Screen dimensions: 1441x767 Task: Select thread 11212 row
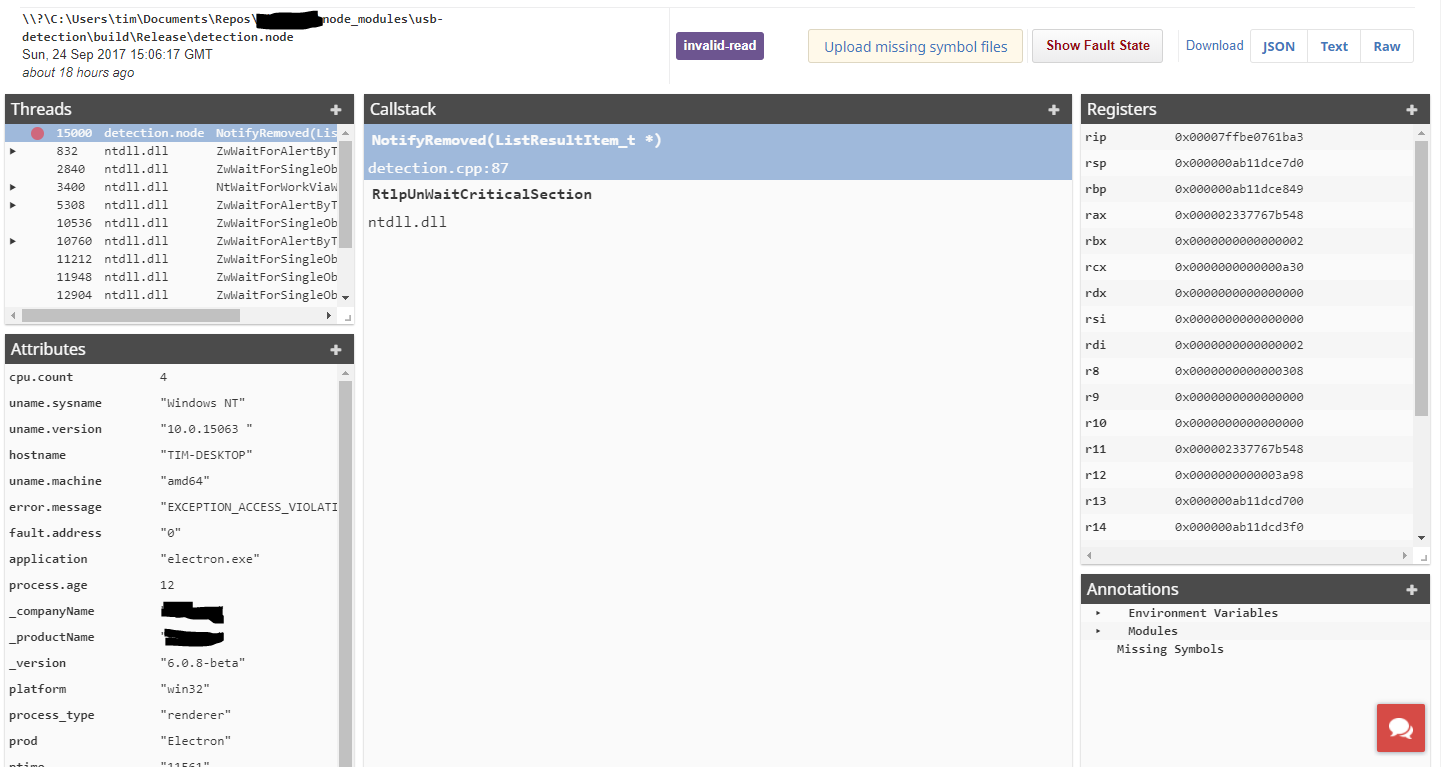173,259
